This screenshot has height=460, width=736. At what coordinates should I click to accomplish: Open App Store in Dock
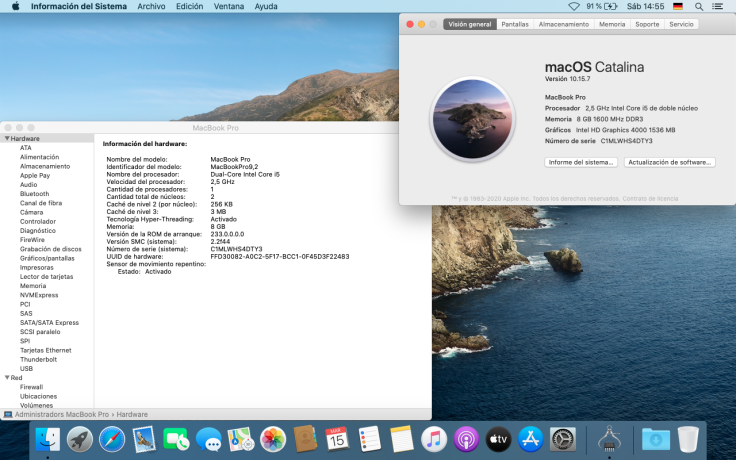click(x=530, y=439)
